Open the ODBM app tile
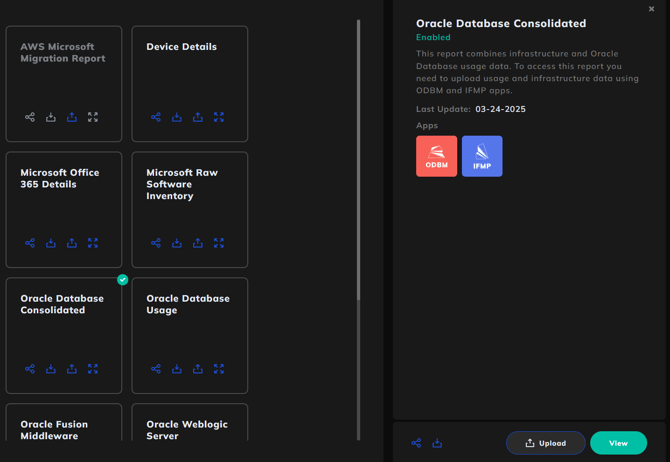This screenshot has width=670, height=462. 436,156
